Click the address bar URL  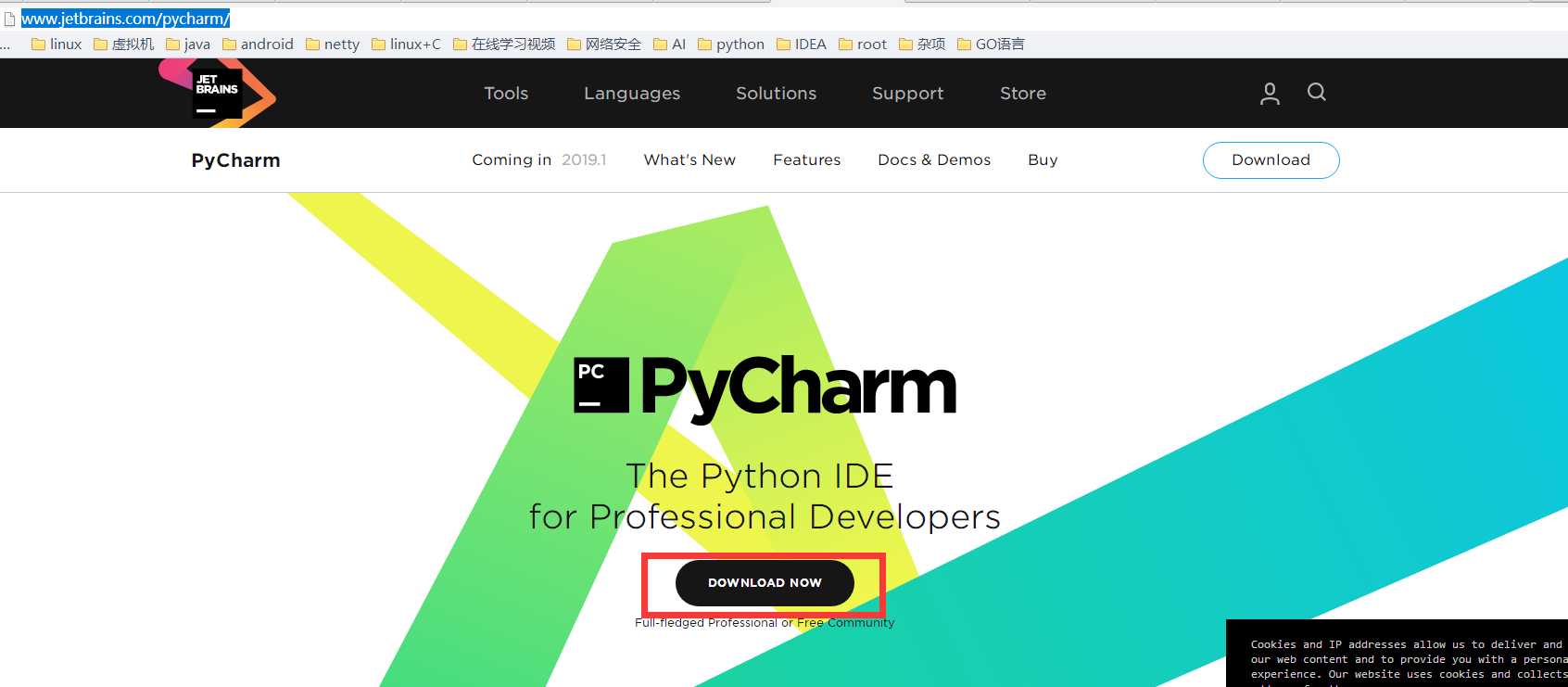(x=125, y=19)
